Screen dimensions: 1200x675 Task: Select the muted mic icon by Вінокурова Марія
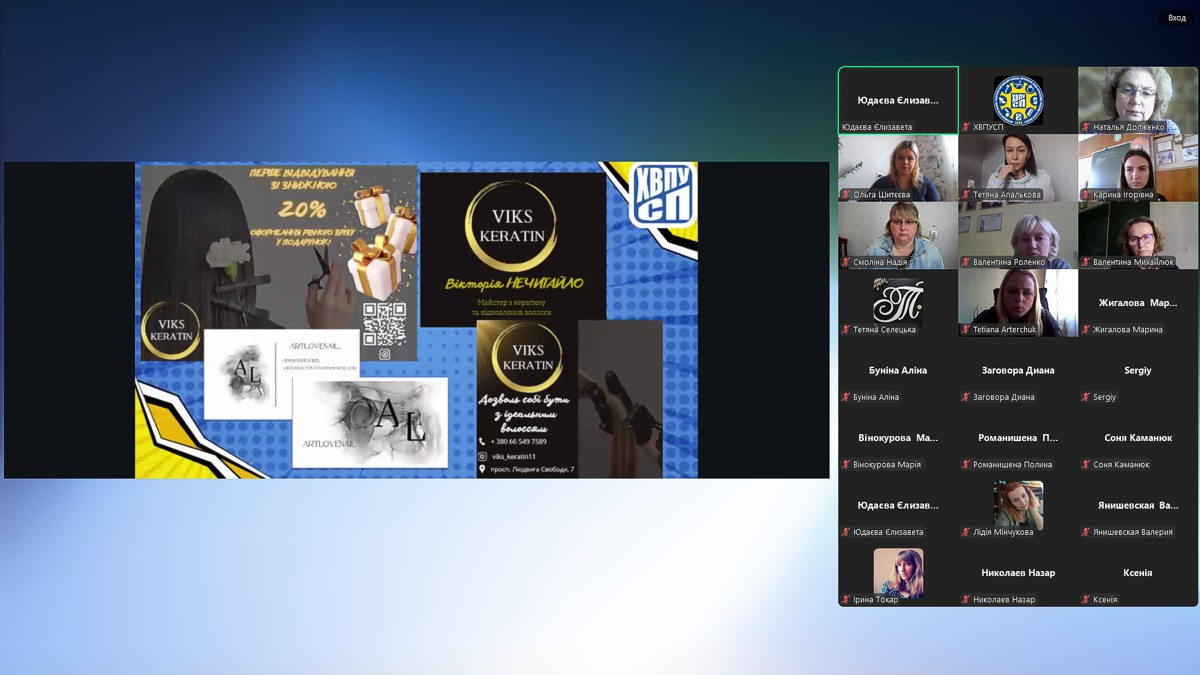[846, 465]
